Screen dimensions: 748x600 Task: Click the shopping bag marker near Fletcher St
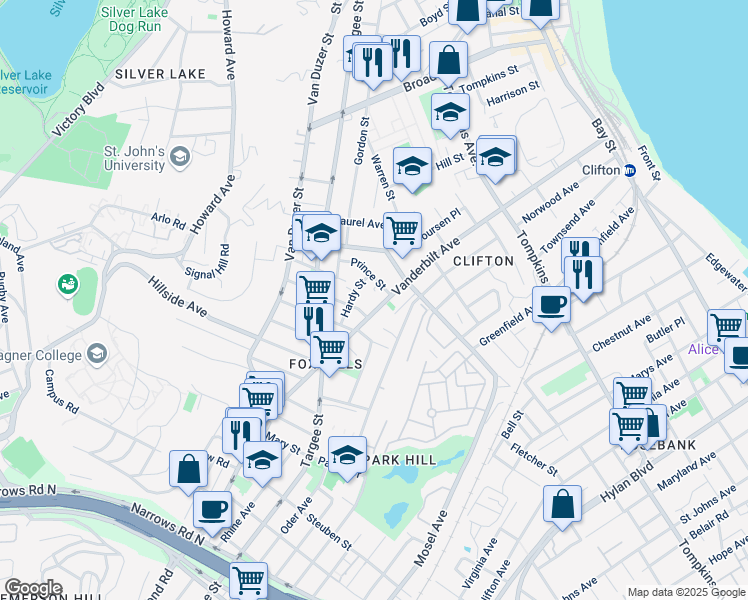(562, 504)
